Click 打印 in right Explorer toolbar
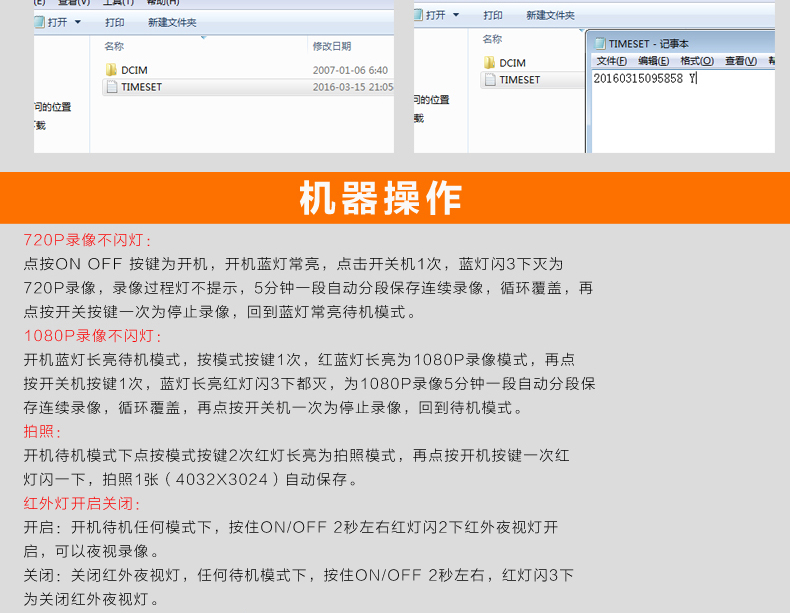 click(493, 16)
